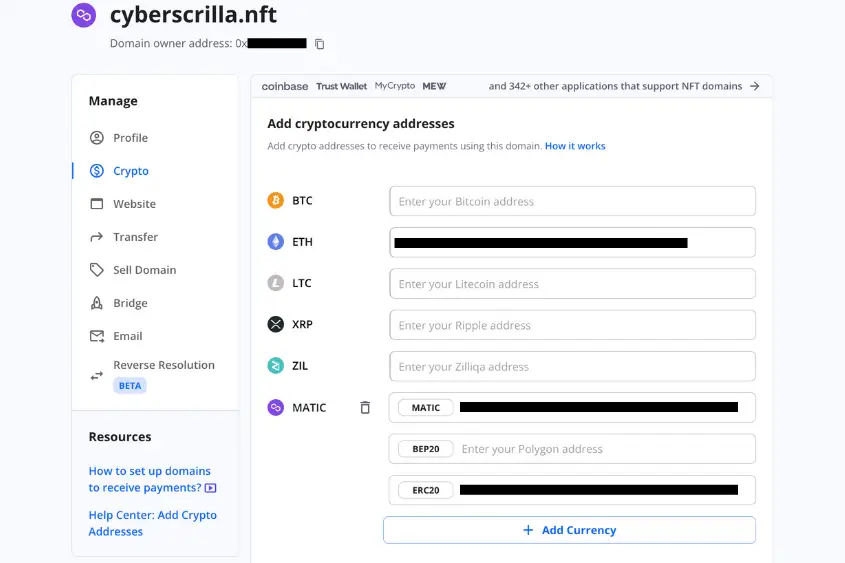
Task: Click the arrow next to supported applications
Action: pos(755,86)
